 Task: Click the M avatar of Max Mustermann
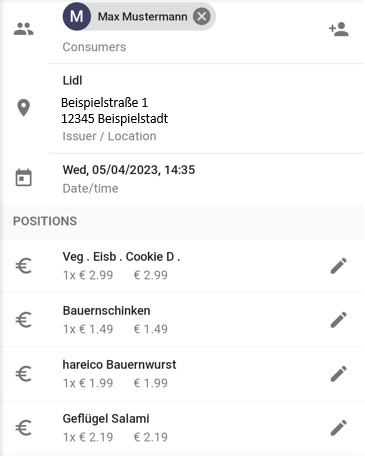[77, 16]
